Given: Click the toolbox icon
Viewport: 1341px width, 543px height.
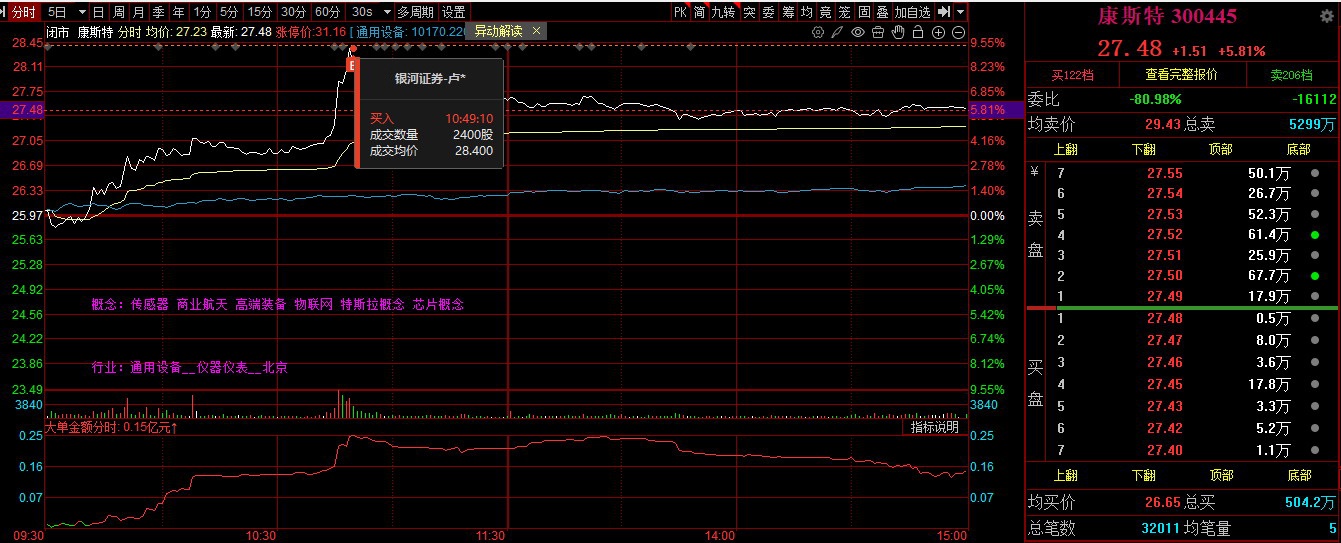Looking at the screenshot, I should pos(877,32).
